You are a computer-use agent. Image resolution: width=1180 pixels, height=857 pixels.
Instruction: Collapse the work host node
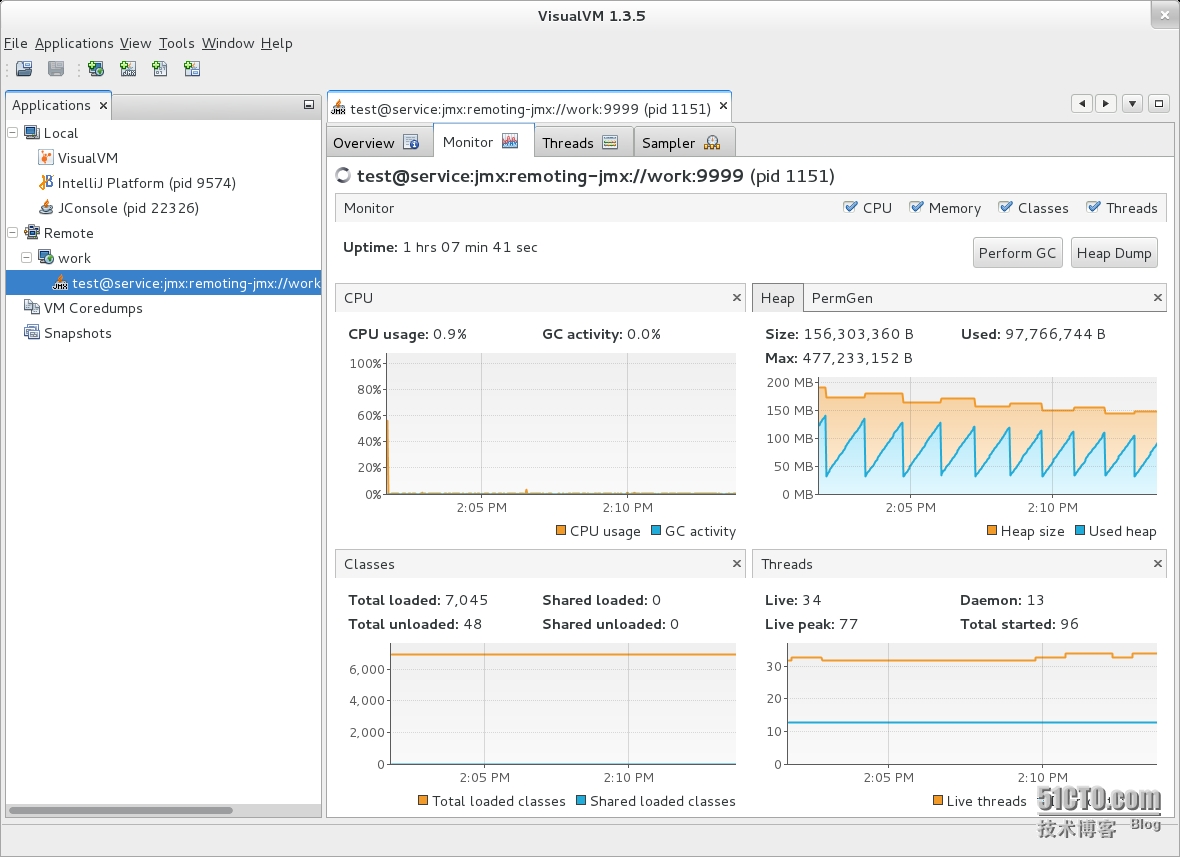tap(26, 257)
